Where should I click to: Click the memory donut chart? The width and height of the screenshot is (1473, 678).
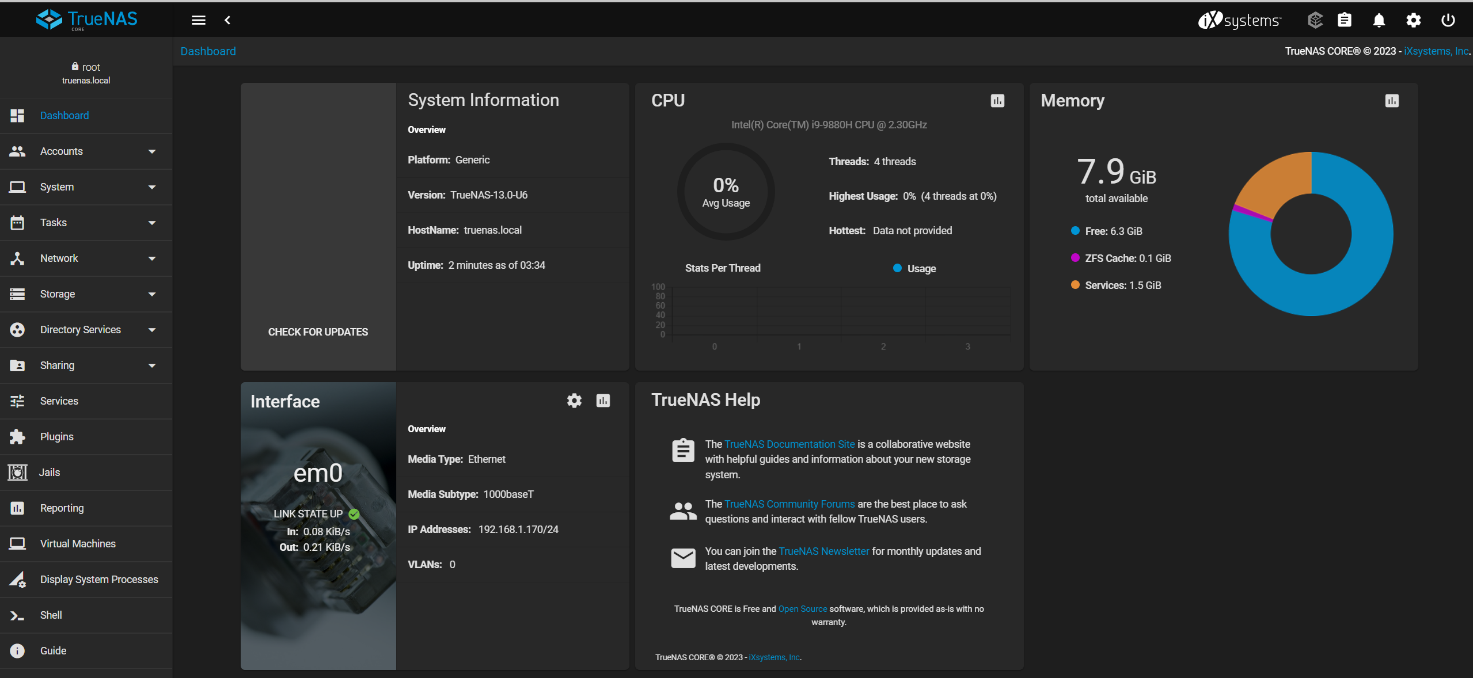click(1311, 234)
